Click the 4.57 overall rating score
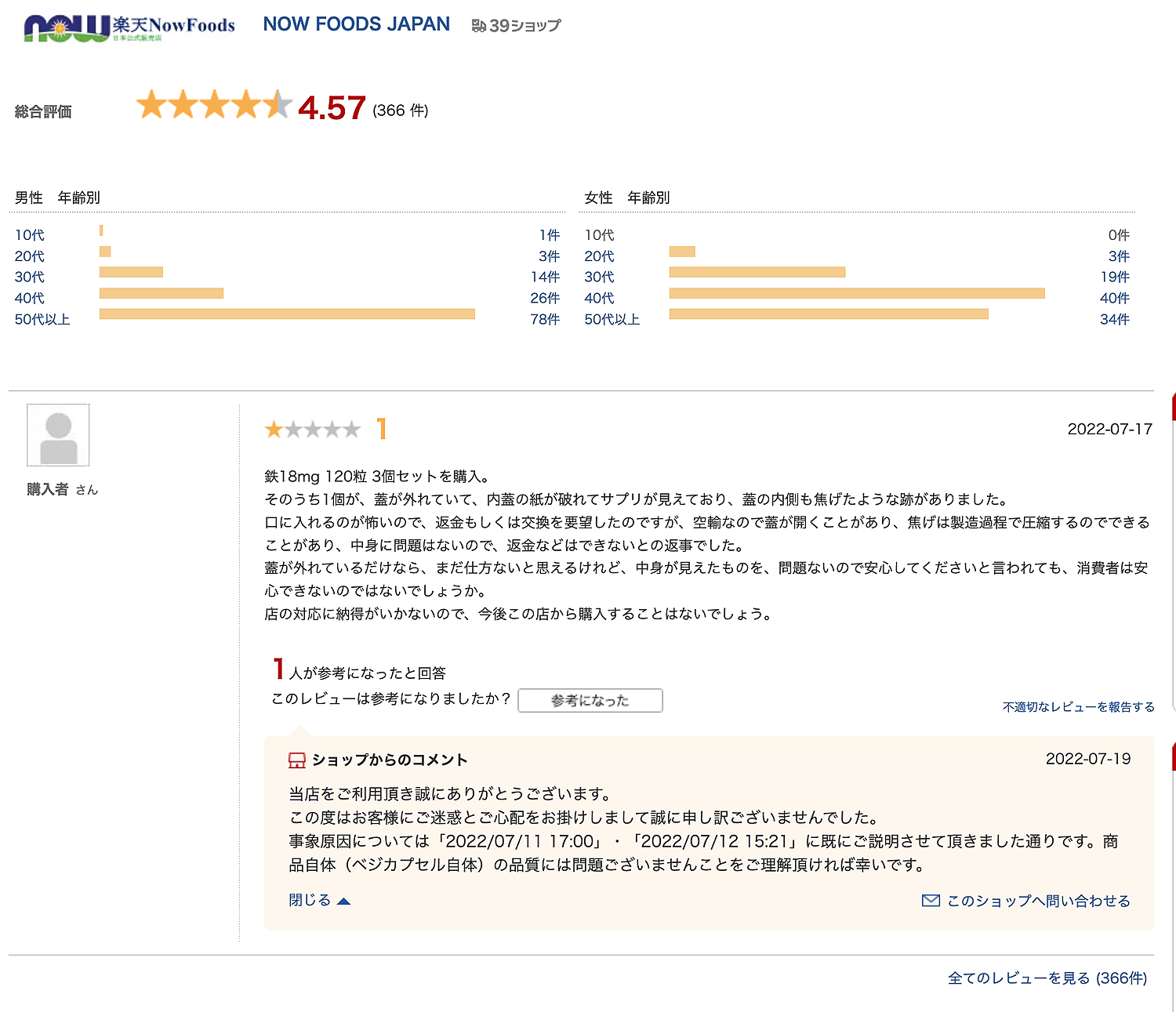 (332, 108)
